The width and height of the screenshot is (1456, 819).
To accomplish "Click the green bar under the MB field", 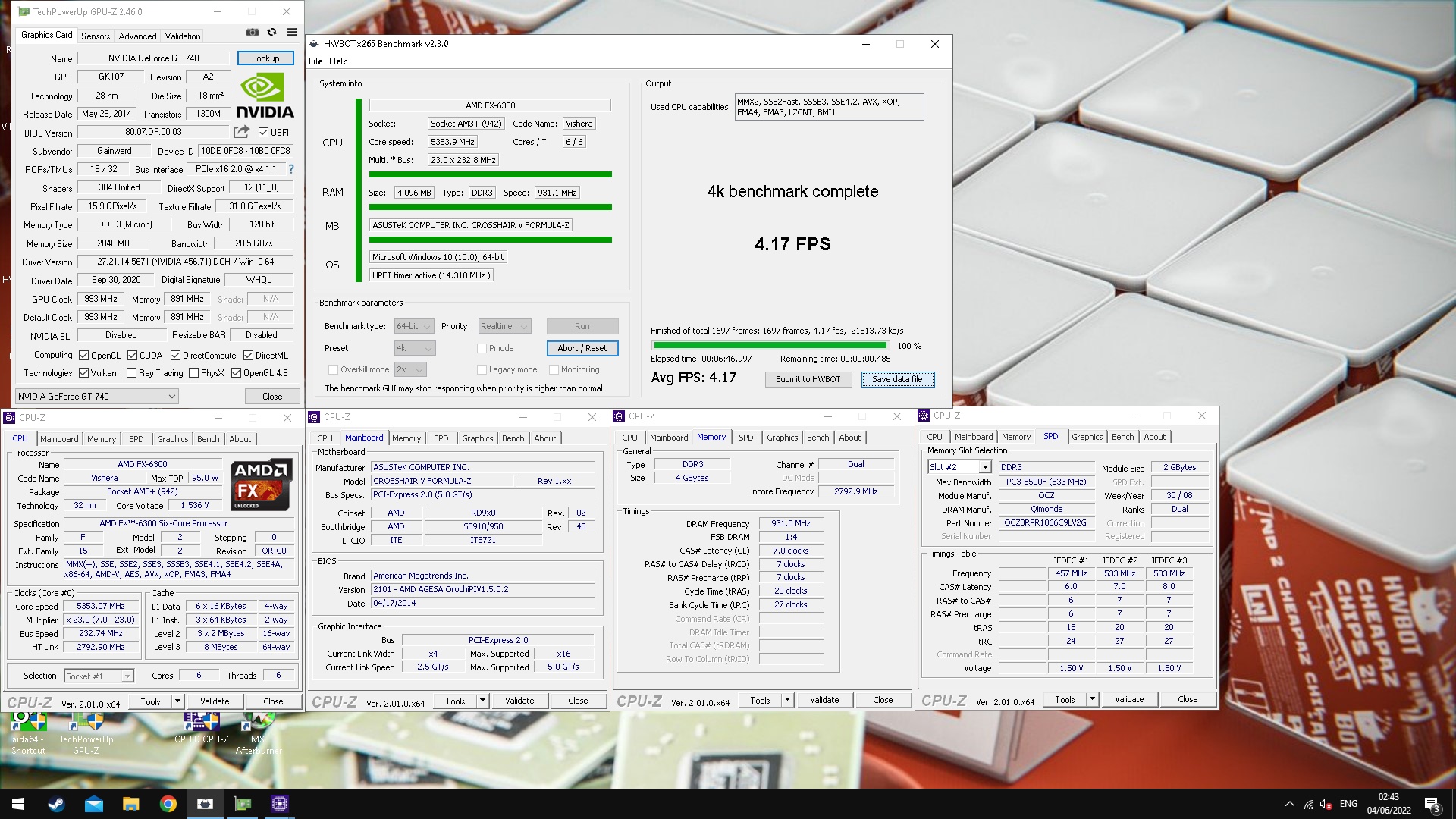I will (491, 240).
